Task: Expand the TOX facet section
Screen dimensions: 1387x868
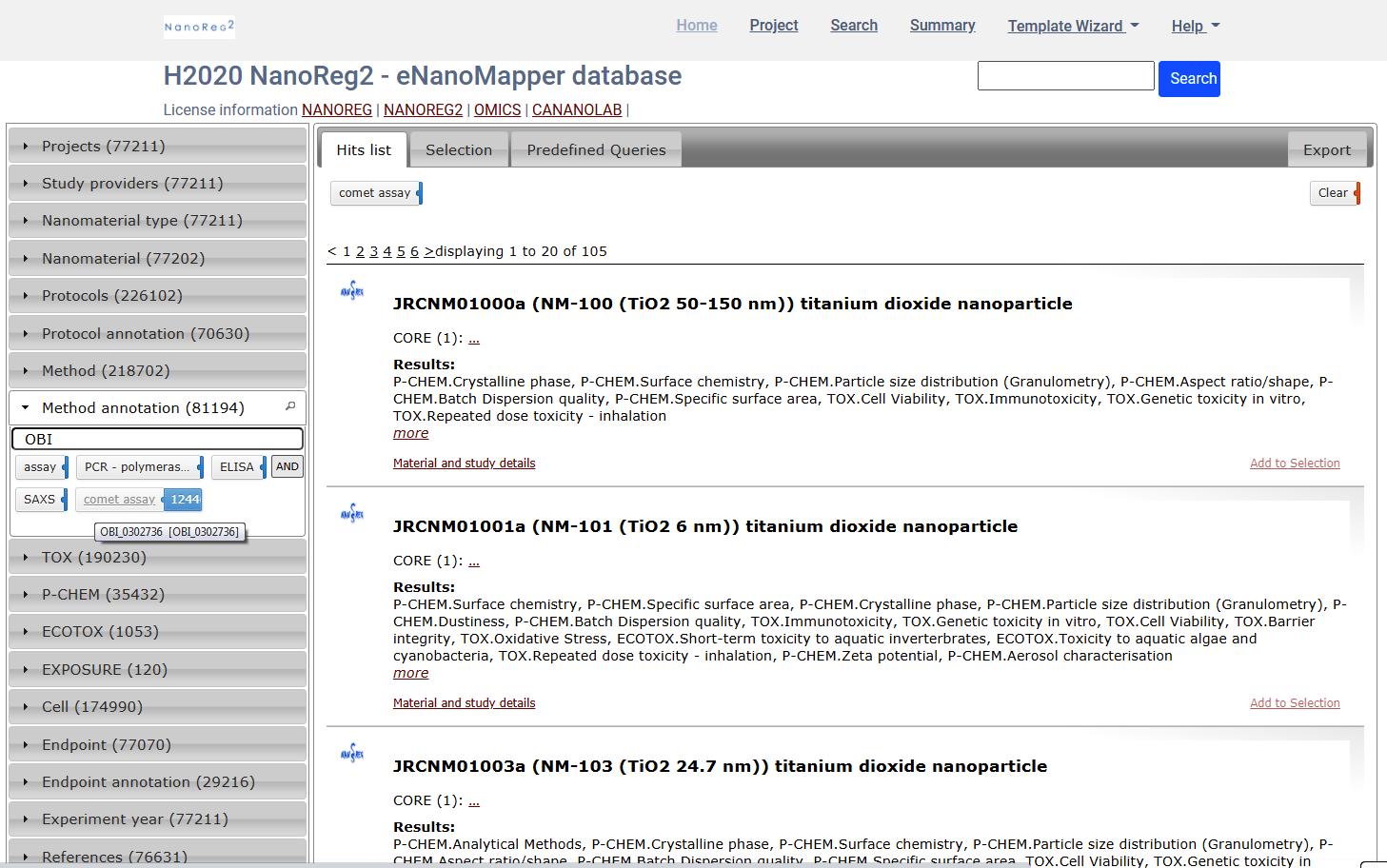Action: tap(94, 558)
